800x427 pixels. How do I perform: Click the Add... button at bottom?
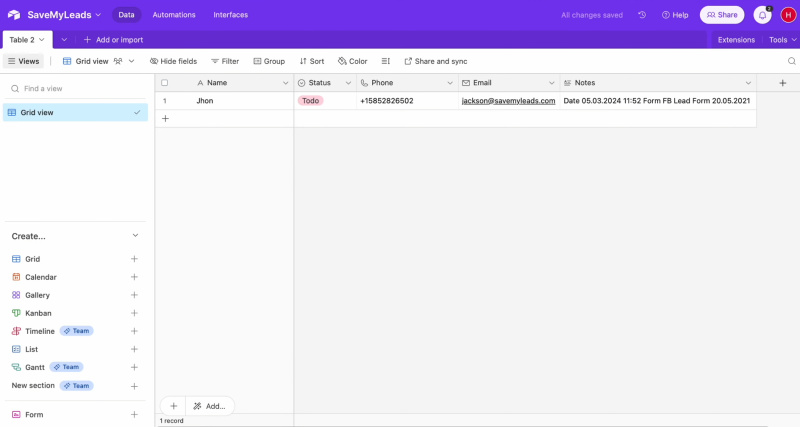tap(210, 406)
